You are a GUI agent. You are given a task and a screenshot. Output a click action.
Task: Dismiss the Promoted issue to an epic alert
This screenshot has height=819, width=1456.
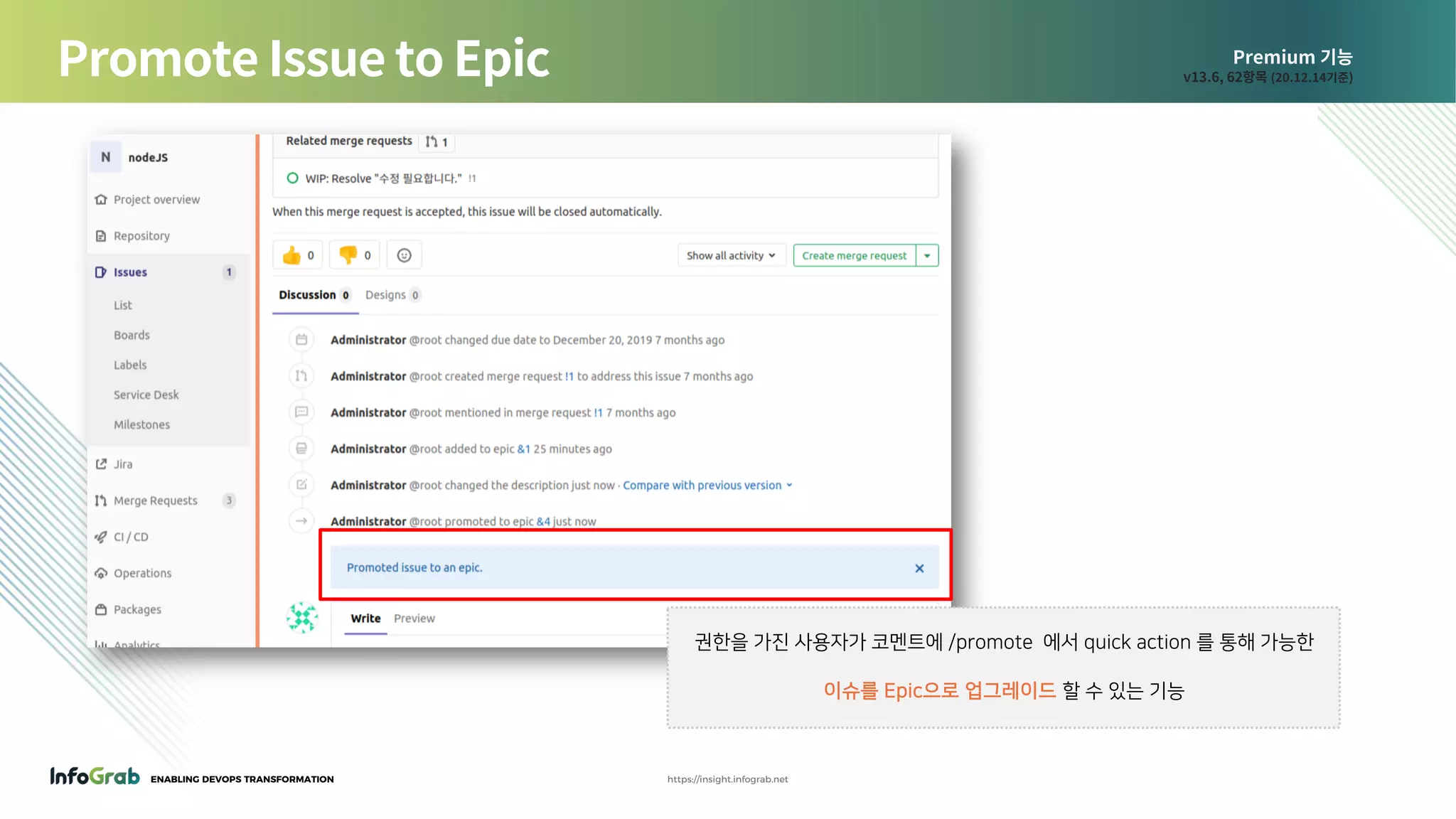point(919,568)
